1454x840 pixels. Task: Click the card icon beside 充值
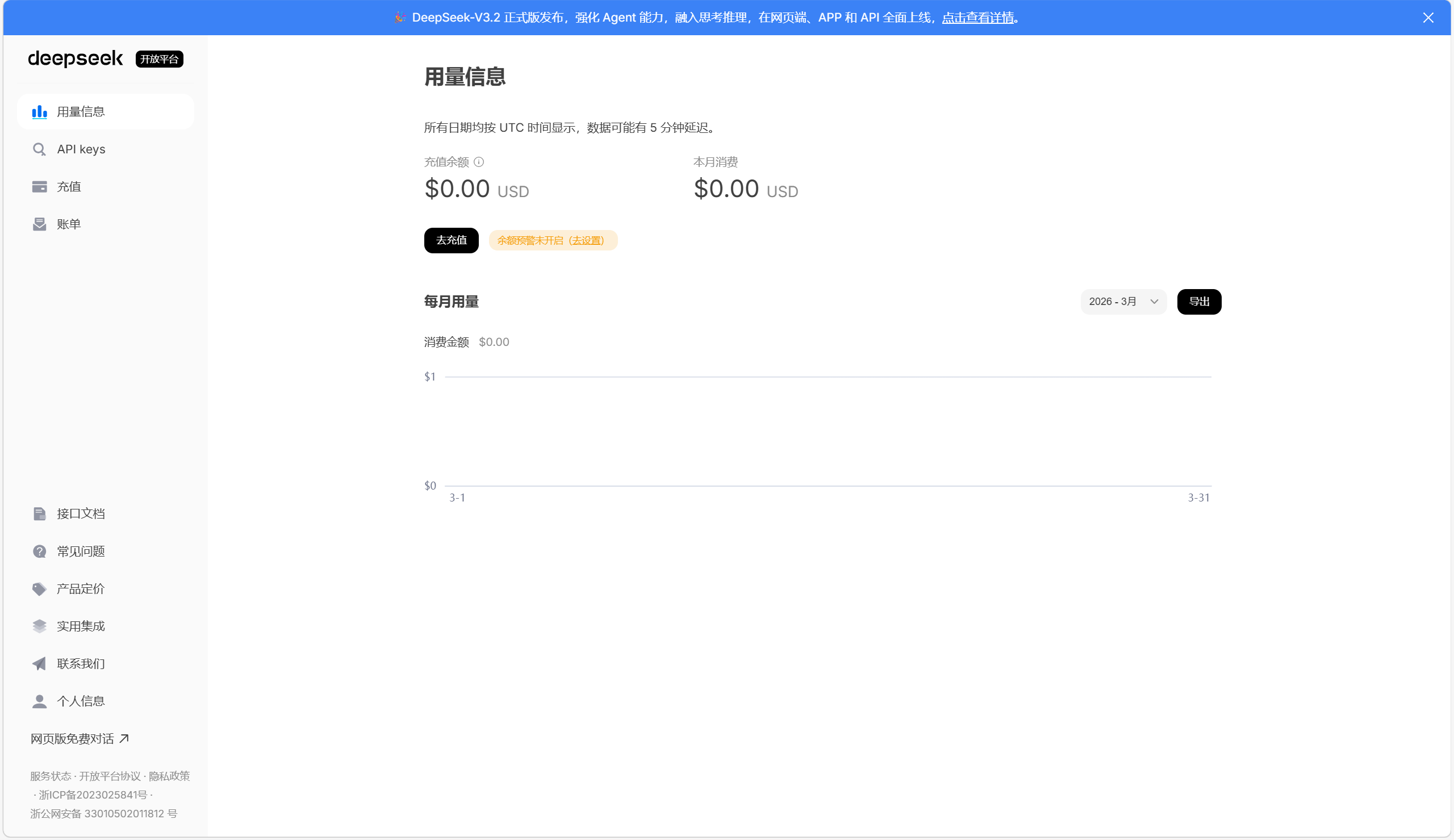coord(39,187)
